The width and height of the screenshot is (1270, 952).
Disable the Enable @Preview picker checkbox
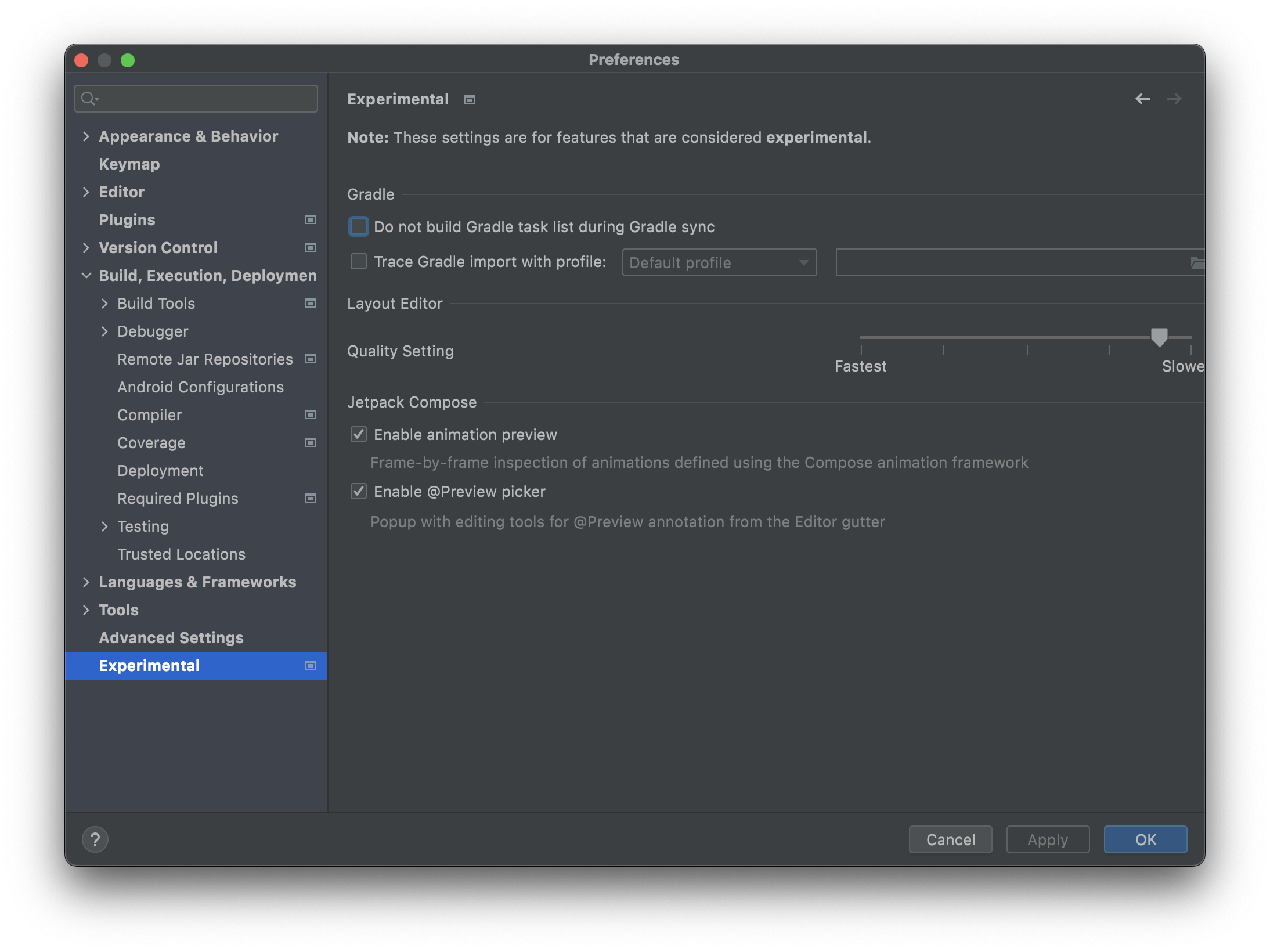pyautogui.click(x=359, y=491)
